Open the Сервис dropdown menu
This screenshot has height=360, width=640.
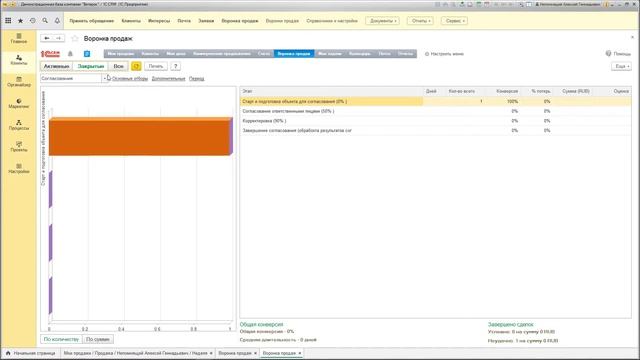coord(455,20)
